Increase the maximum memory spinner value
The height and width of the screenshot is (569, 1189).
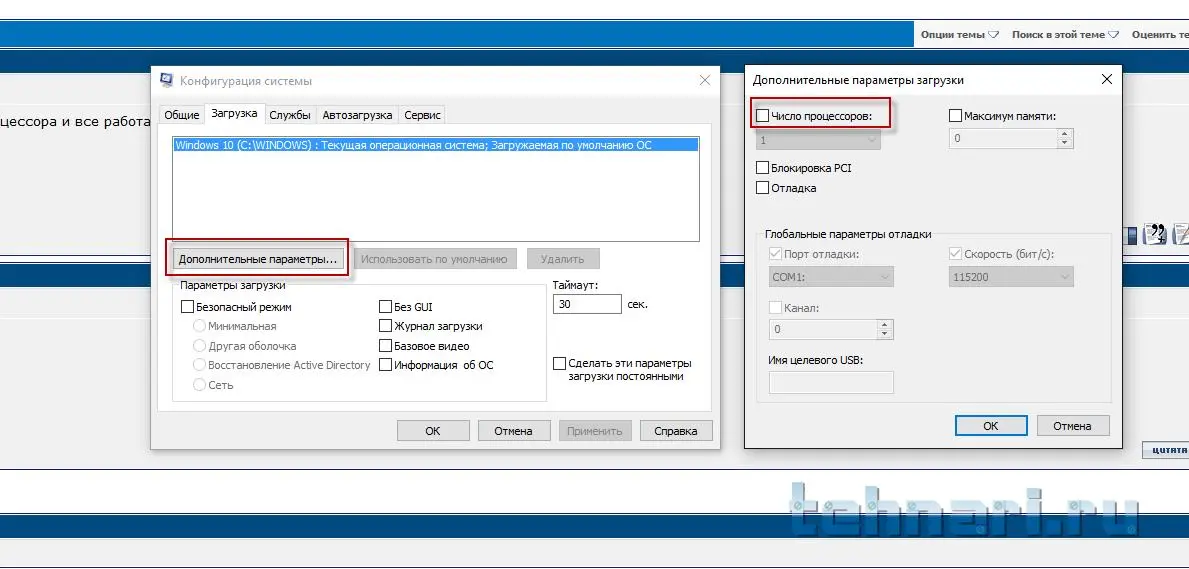1065,134
